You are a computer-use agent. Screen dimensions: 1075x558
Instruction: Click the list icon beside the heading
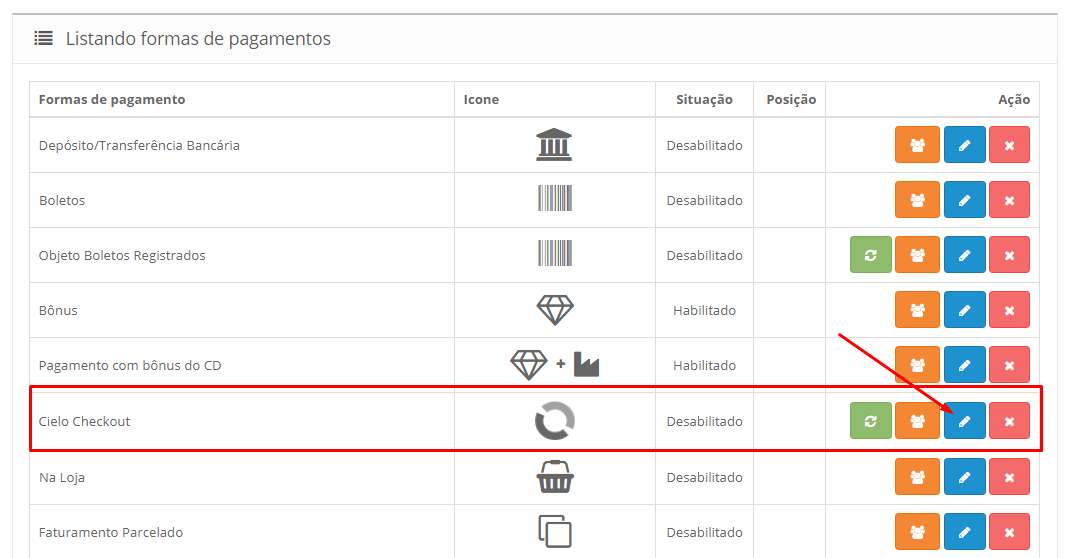click(x=43, y=38)
